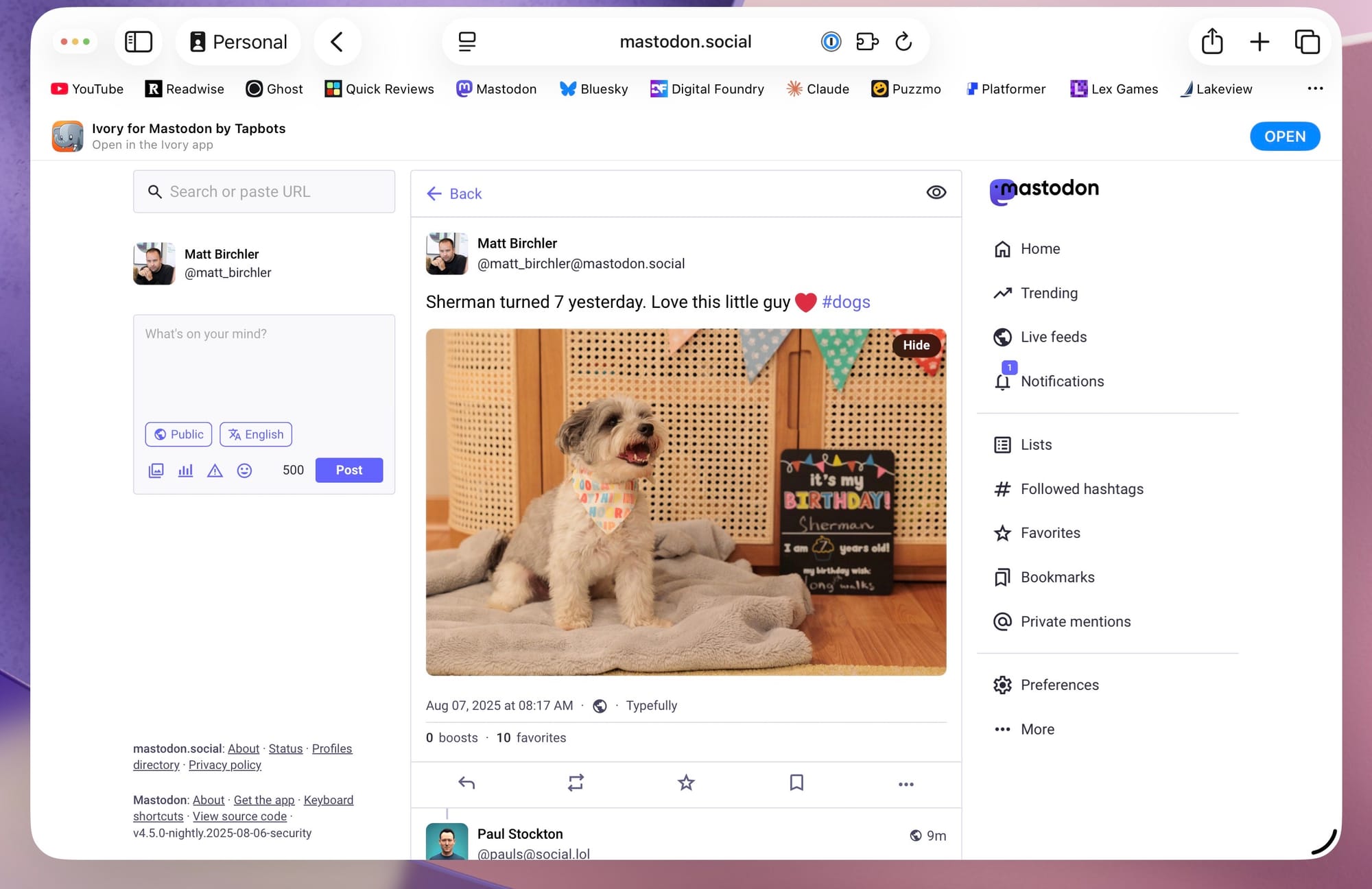Hide the dog photo with the Hide button
This screenshot has height=889, width=1372.
tap(916, 345)
